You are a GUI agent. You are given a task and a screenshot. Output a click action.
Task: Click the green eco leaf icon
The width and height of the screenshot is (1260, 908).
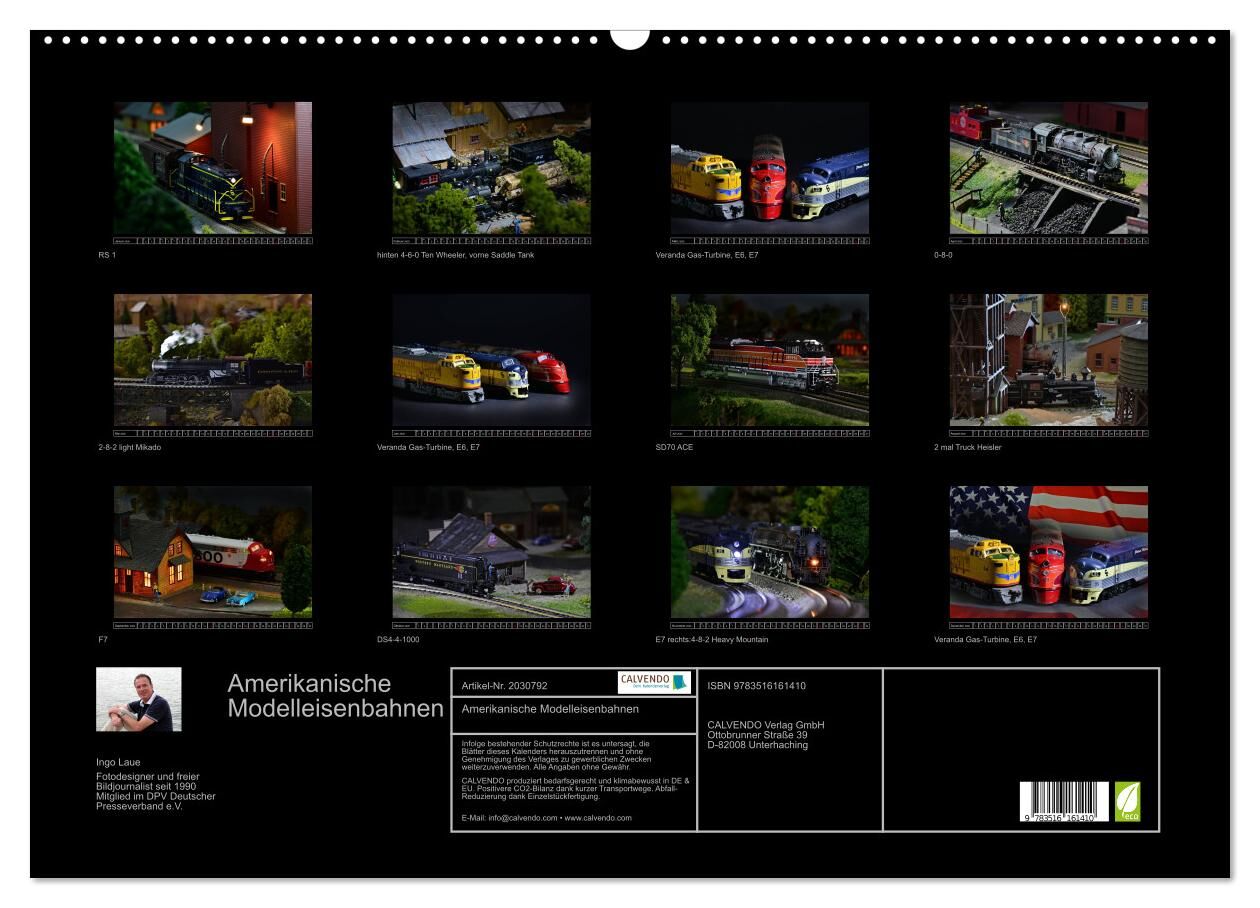click(1127, 801)
